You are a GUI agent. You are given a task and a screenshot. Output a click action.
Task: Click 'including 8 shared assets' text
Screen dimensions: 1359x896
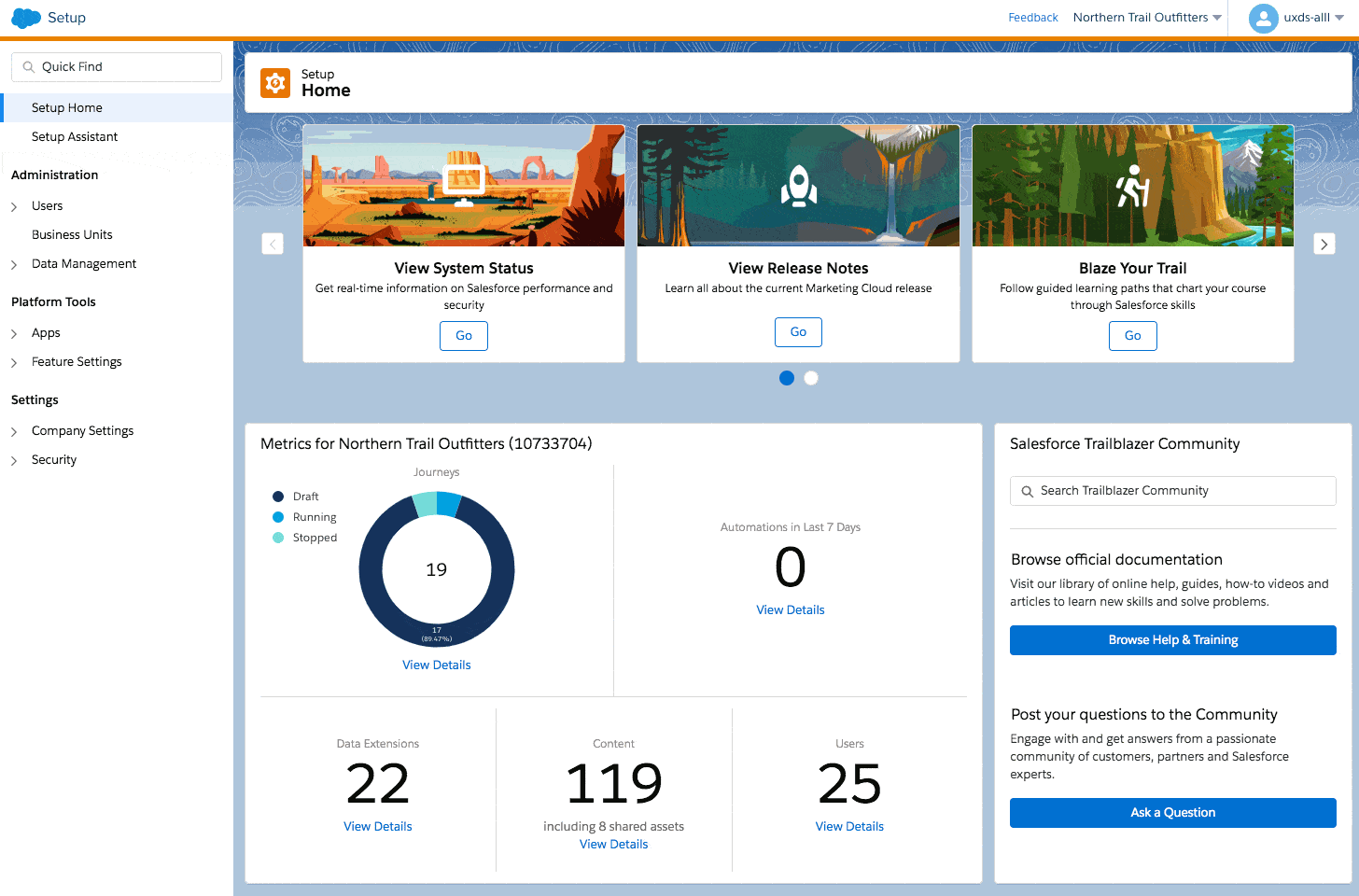coord(614,827)
